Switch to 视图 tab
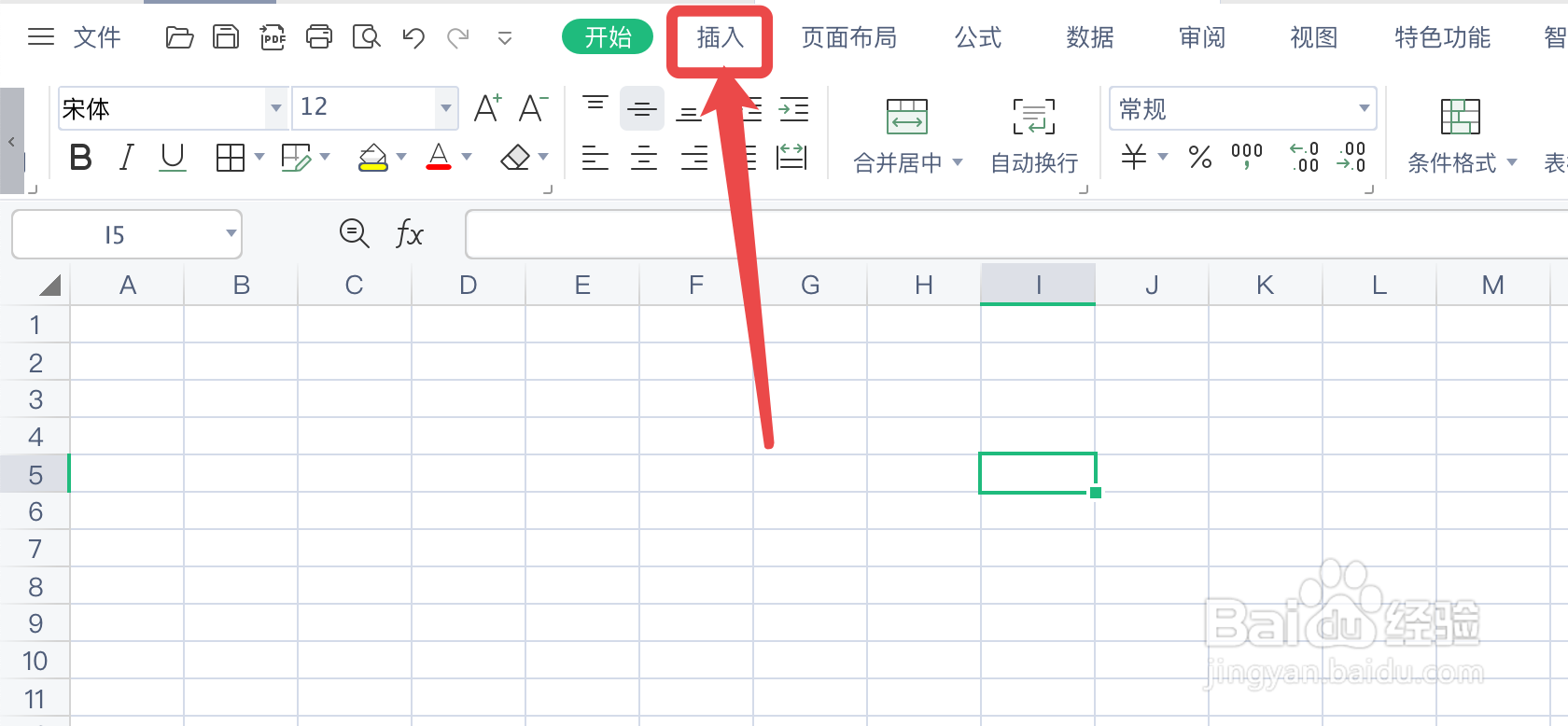 tap(1314, 37)
